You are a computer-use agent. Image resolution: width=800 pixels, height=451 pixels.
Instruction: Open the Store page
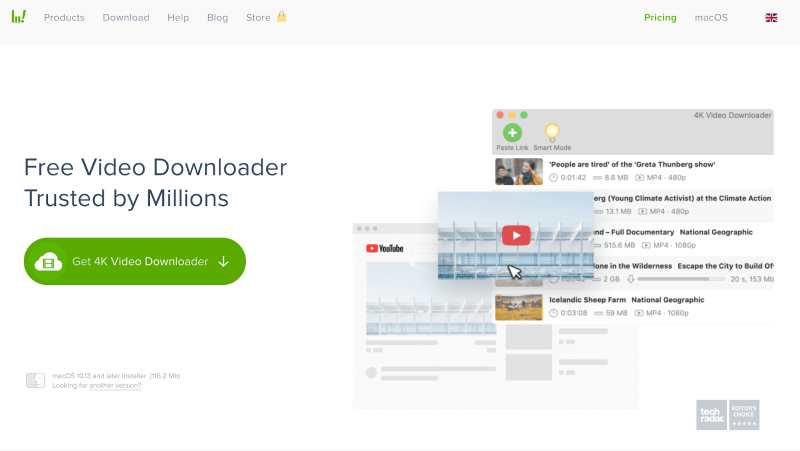[x=258, y=17]
